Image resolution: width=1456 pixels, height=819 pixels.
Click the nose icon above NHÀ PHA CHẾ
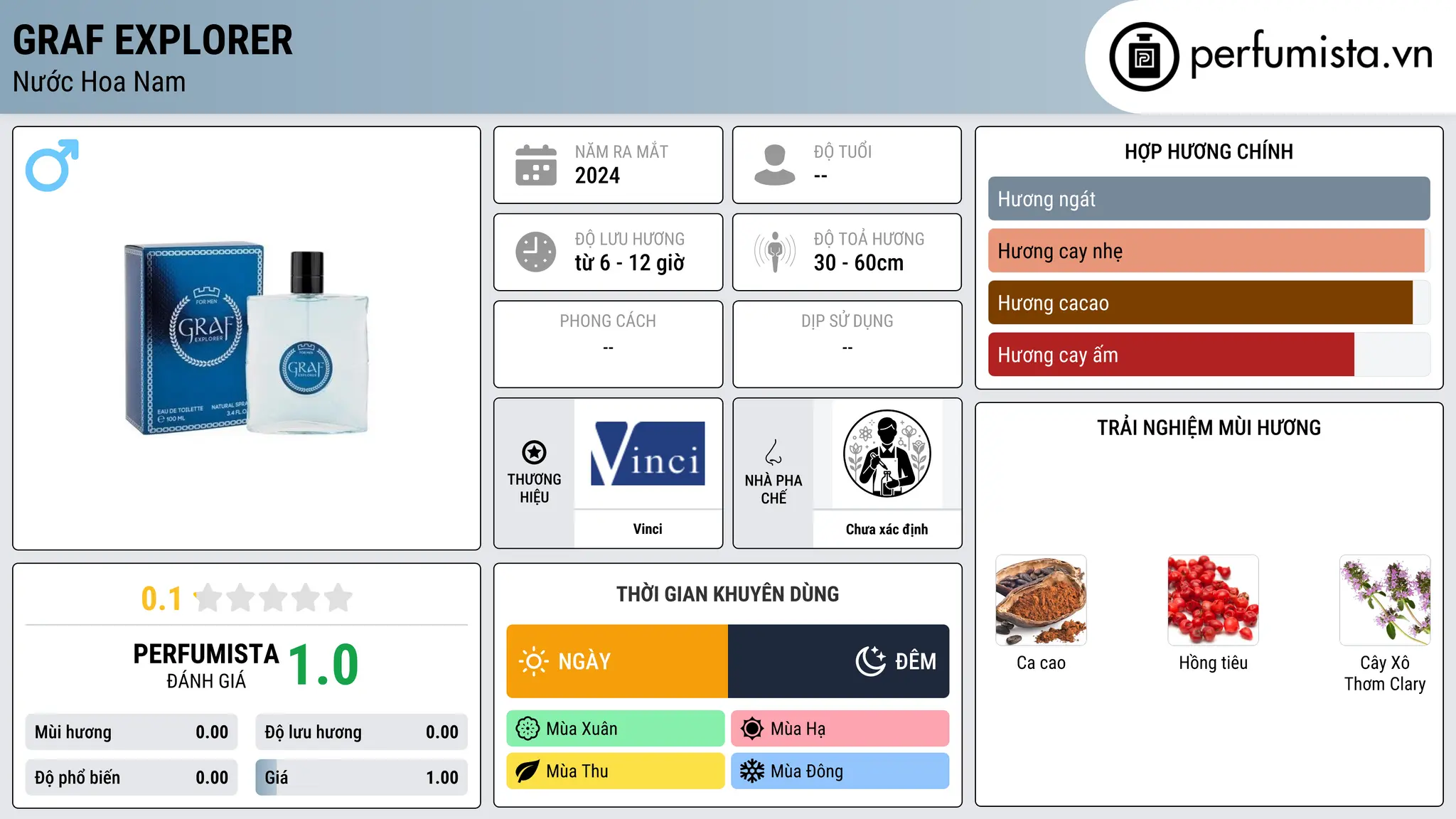coord(773,452)
